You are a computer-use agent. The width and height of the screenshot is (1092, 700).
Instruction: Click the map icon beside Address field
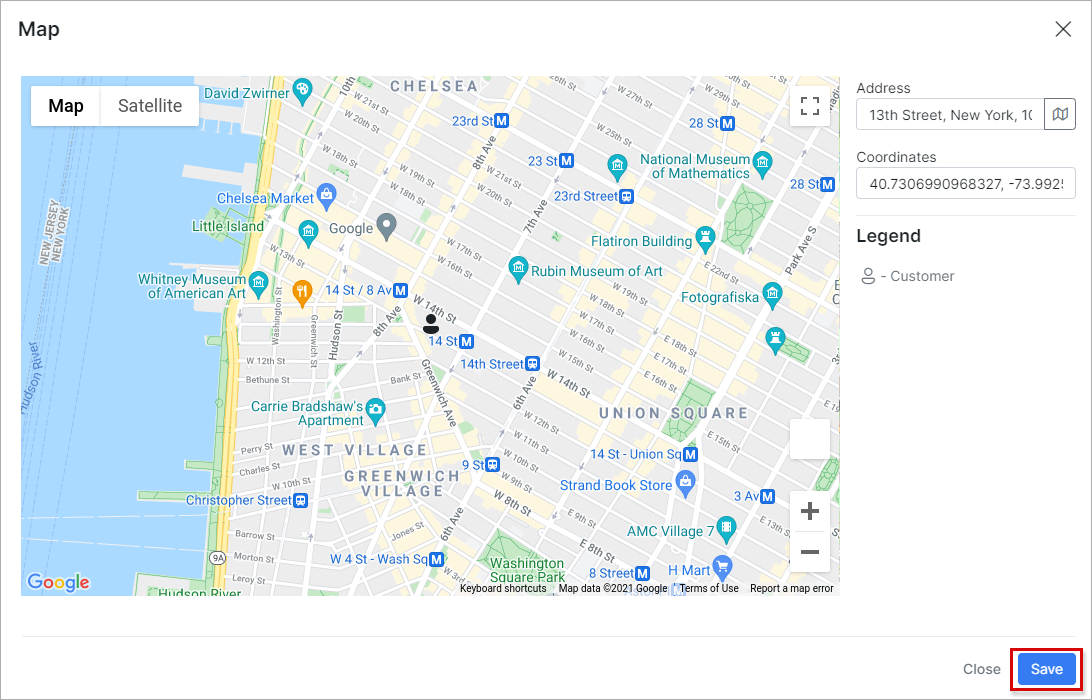[1060, 114]
